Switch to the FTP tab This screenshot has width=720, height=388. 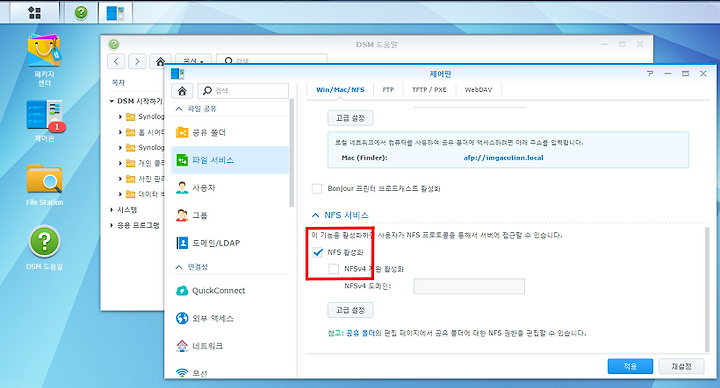388,90
